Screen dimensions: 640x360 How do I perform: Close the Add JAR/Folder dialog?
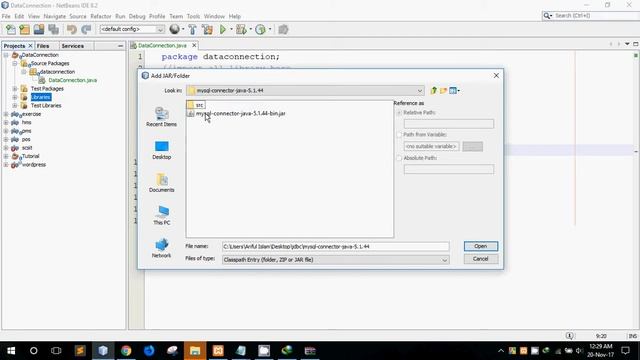[x=496, y=76]
